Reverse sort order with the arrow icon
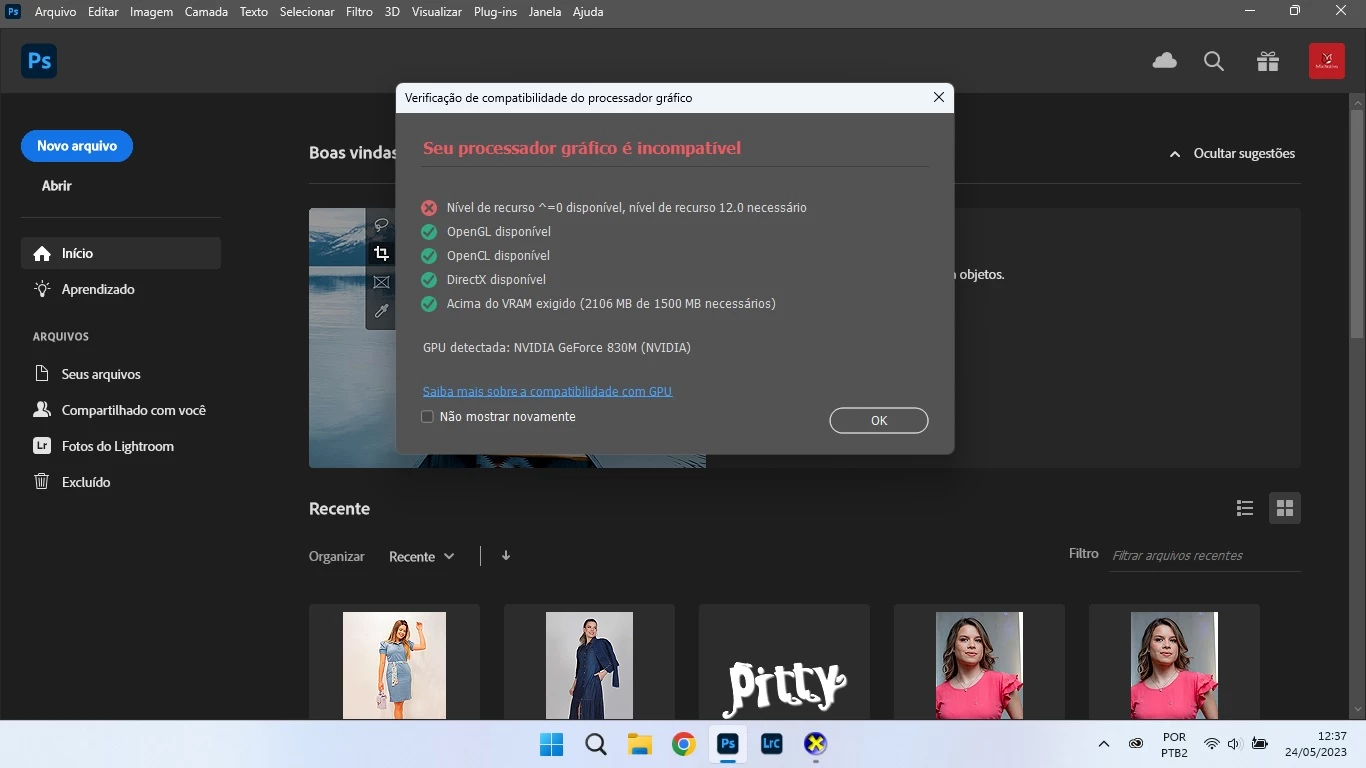 click(506, 556)
